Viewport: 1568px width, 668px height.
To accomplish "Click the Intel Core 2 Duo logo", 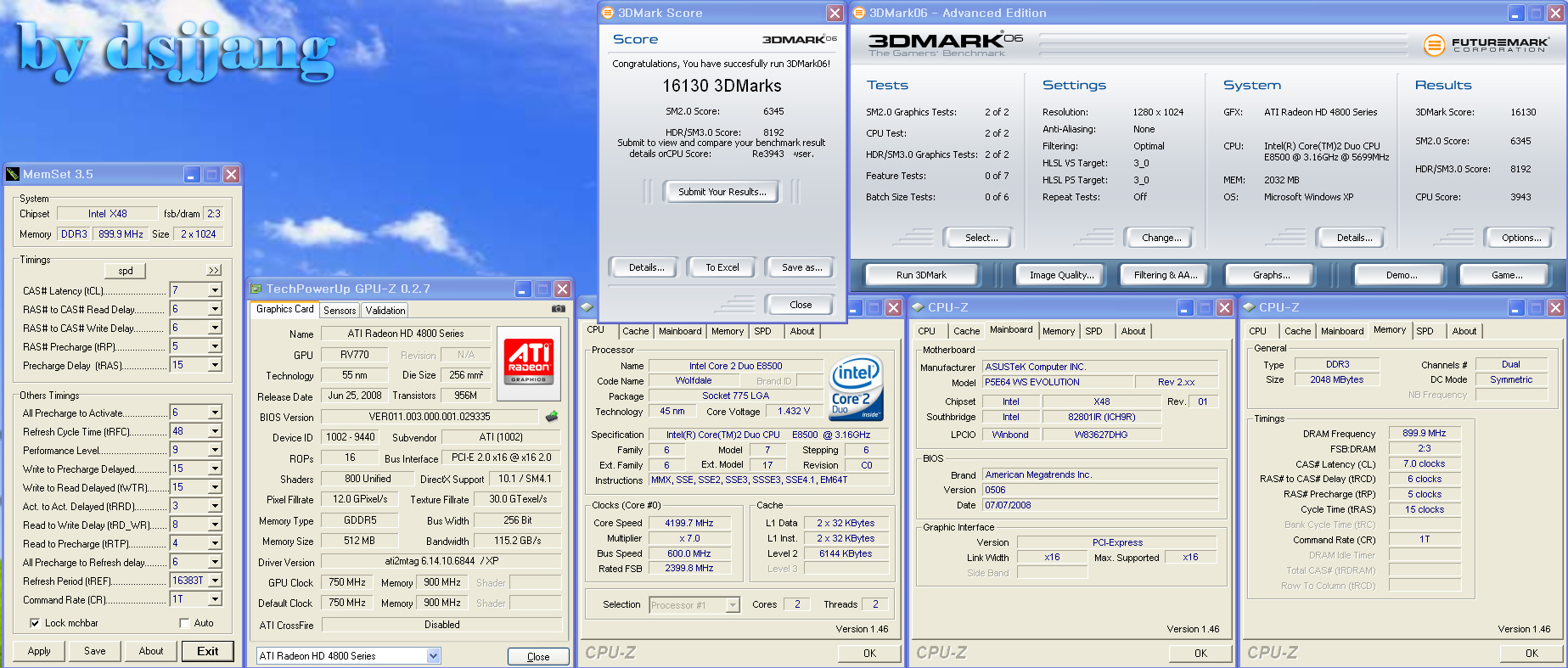I will 856,388.
